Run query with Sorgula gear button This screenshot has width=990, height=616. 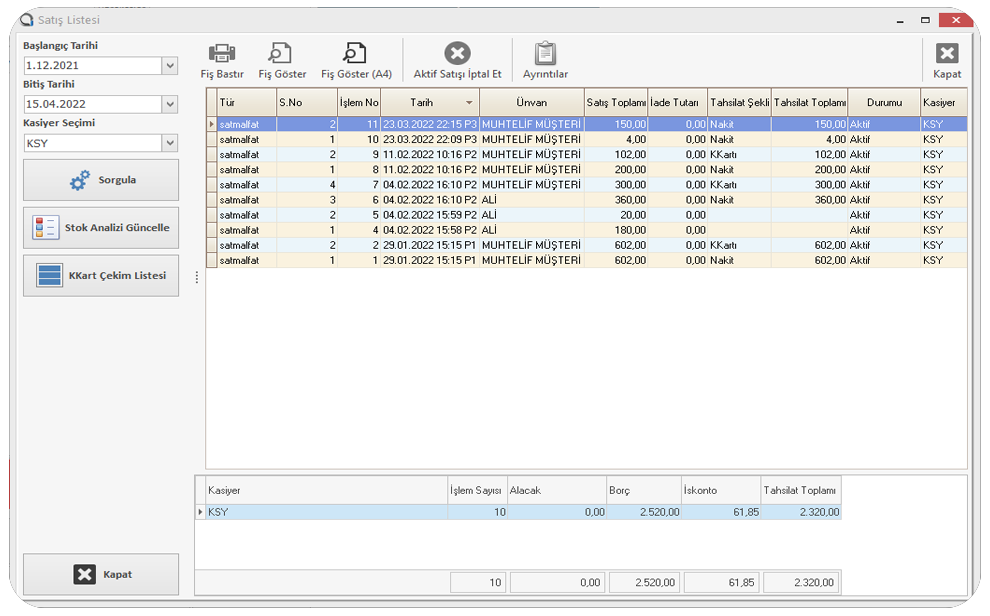click(x=101, y=180)
